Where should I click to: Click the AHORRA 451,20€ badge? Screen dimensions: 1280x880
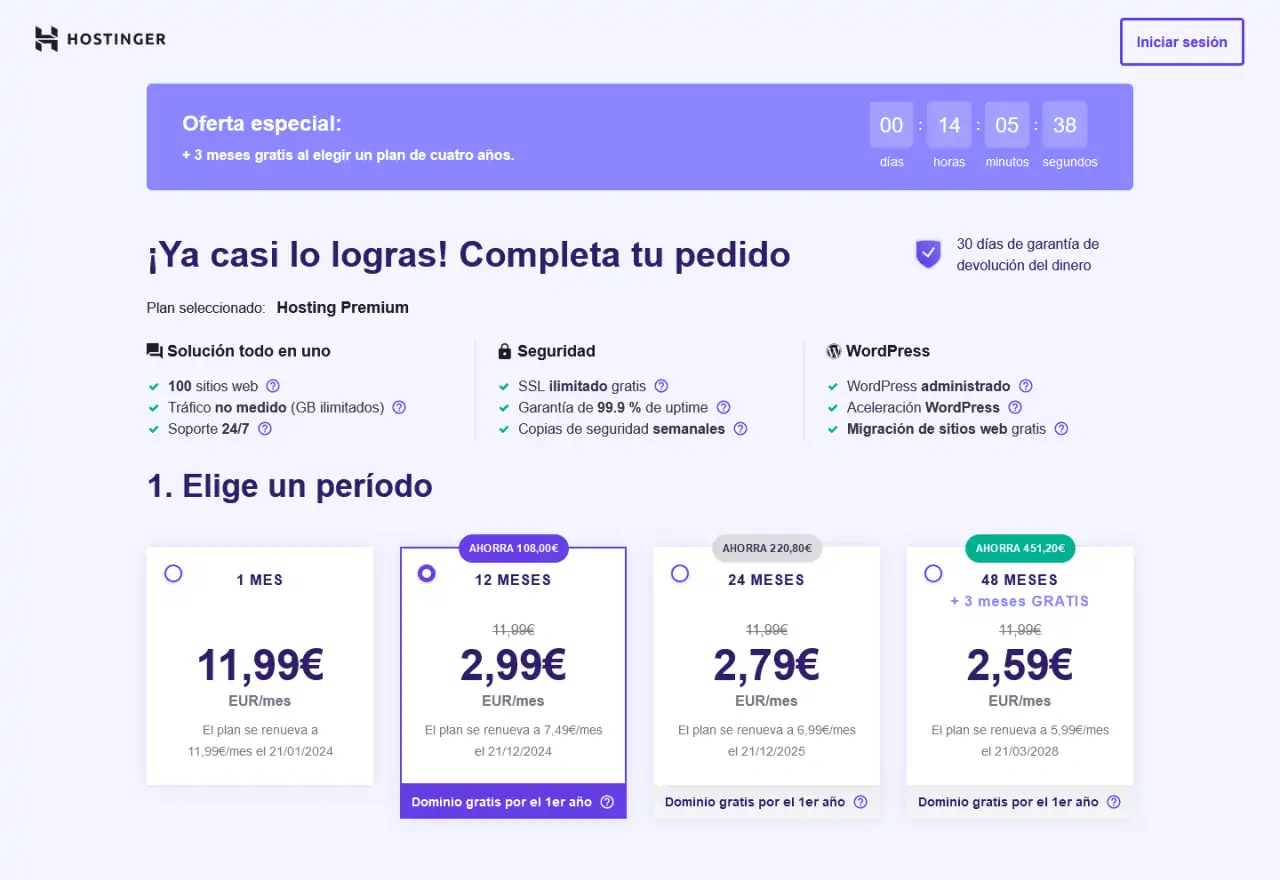click(x=1020, y=548)
